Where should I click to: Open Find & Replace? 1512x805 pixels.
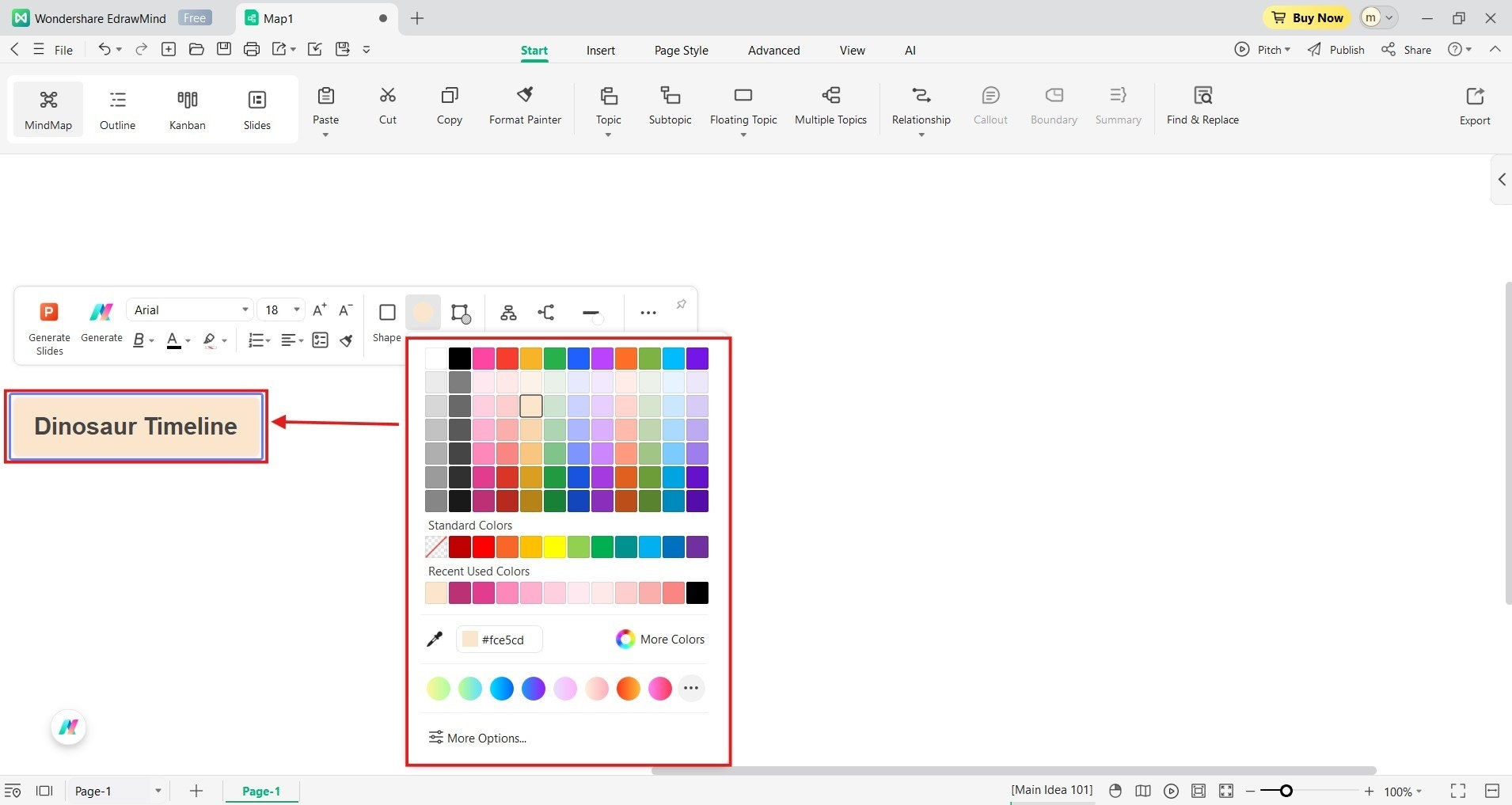1202,107
